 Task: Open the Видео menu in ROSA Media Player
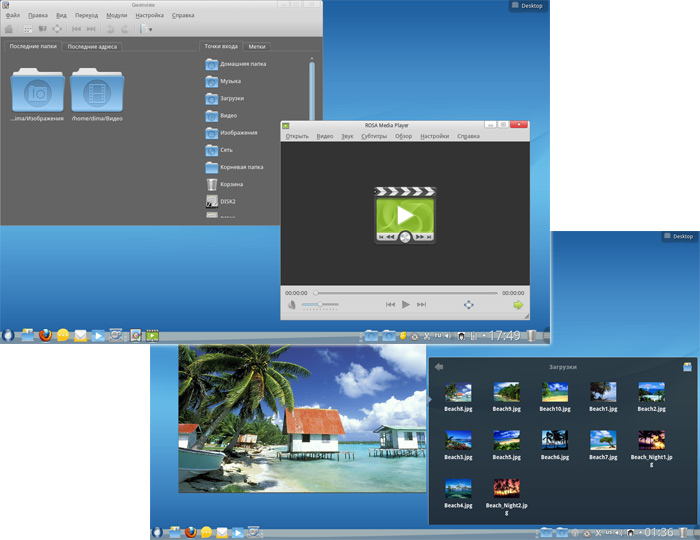click(325, 136)
